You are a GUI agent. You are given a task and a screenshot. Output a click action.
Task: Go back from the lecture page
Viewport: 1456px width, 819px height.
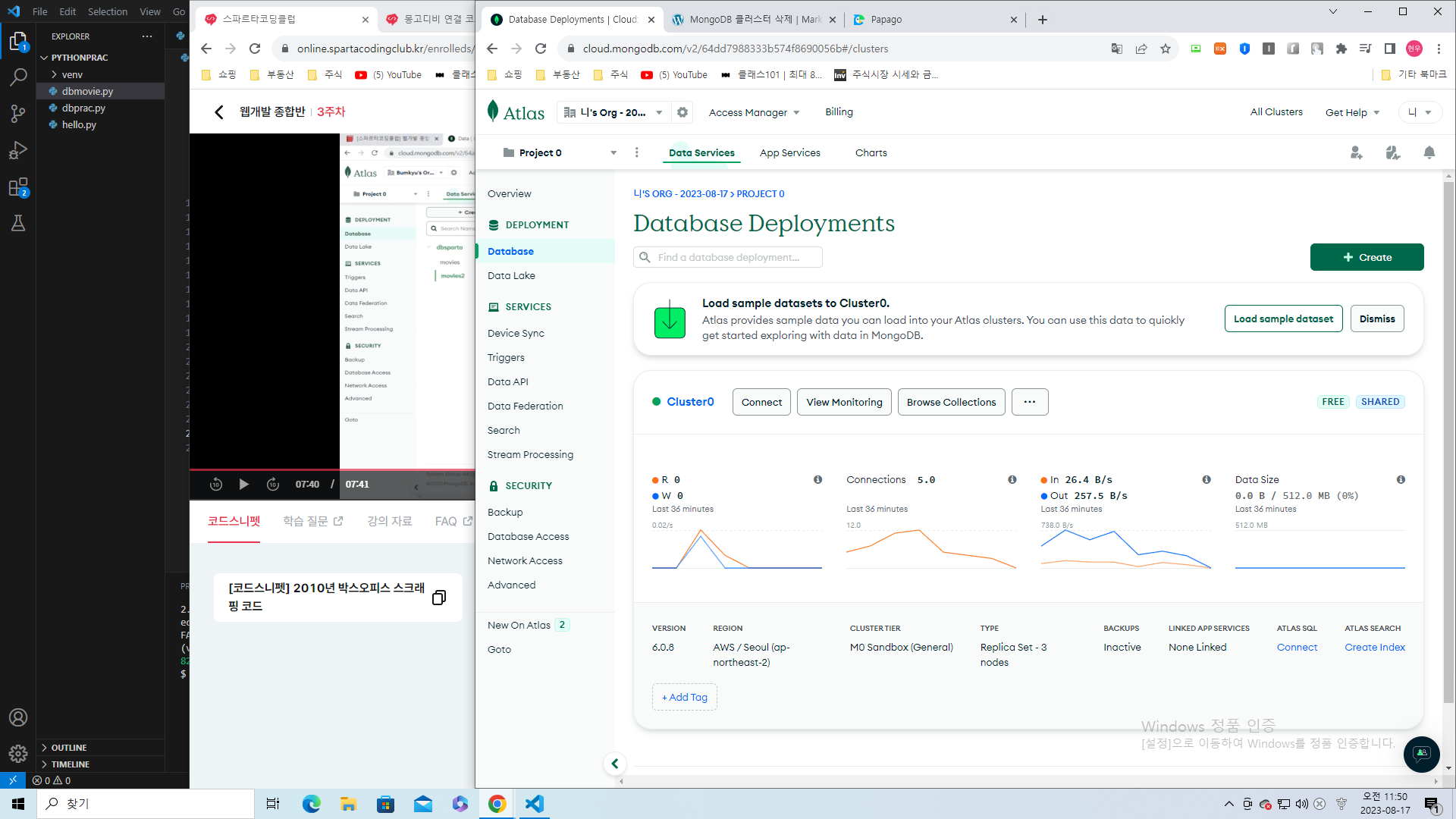(219, 112)
